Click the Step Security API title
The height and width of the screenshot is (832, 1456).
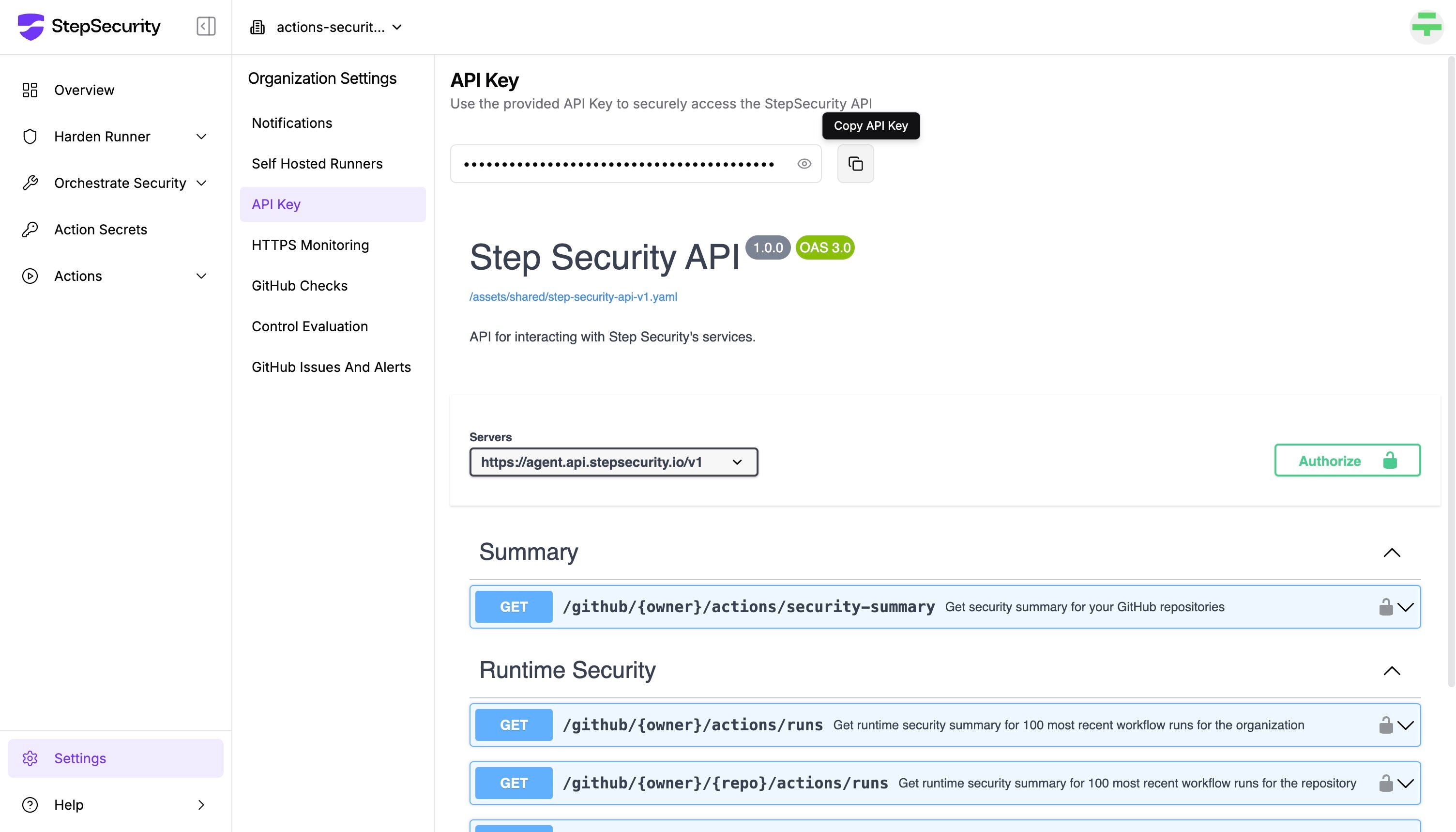tap(604, 257)
